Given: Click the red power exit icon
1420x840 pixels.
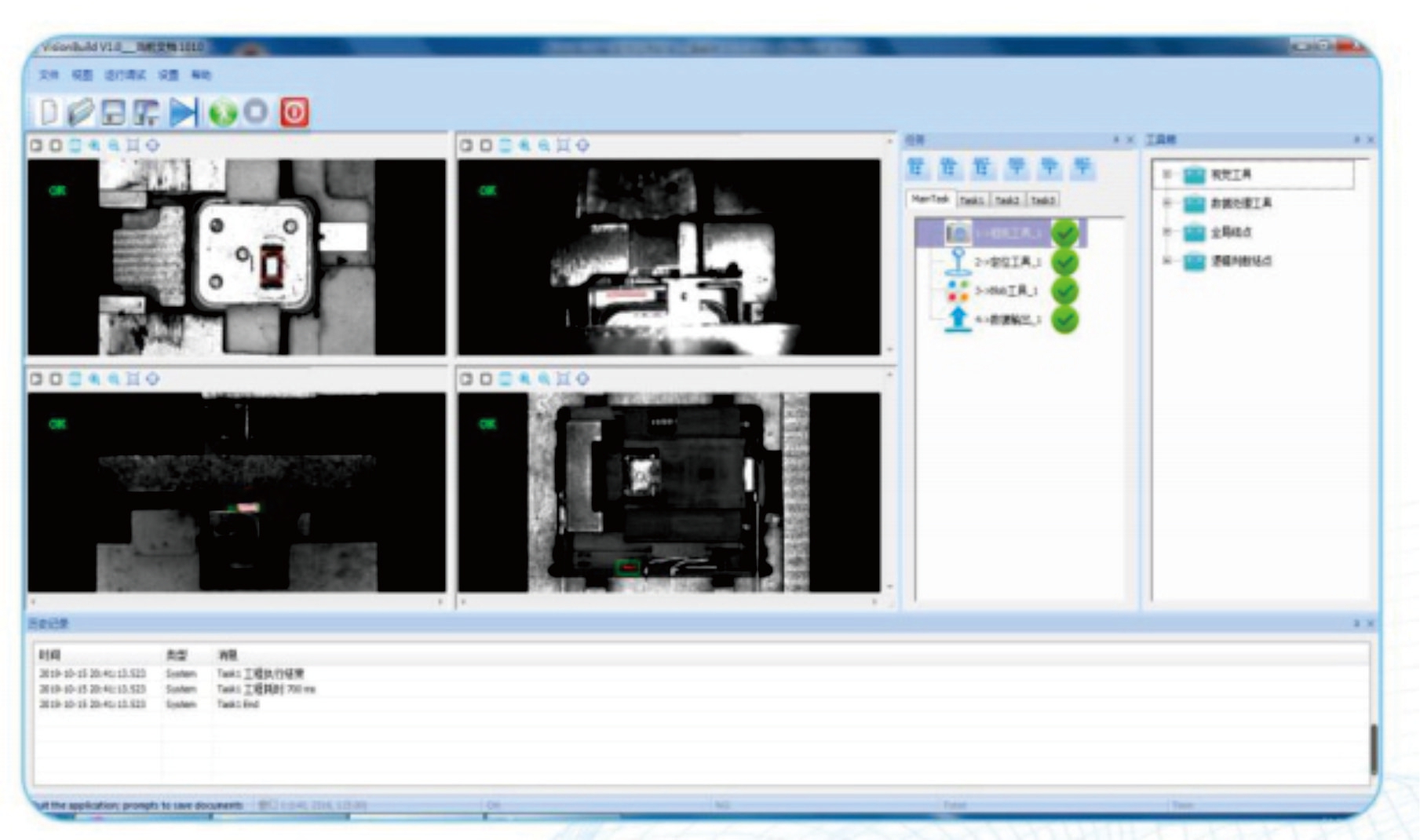Looking at the screenshot, I should [294, 112].
